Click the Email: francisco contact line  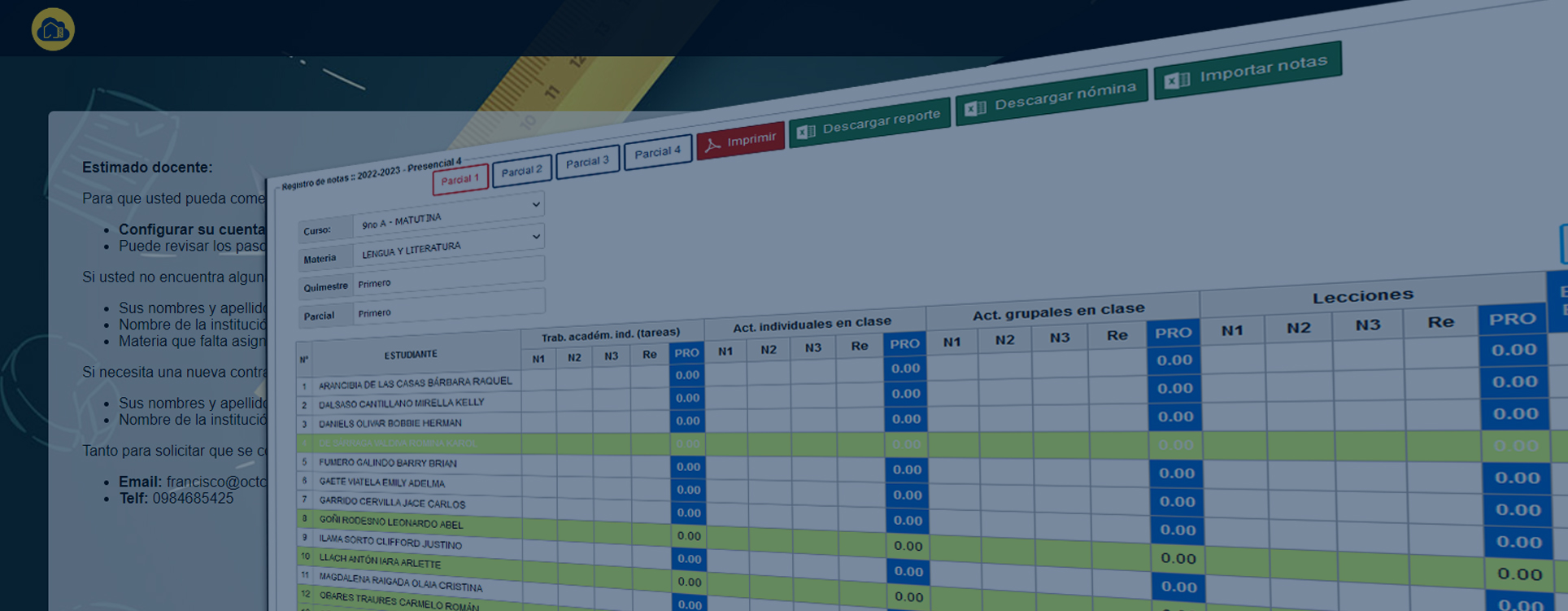click(193, 482)
